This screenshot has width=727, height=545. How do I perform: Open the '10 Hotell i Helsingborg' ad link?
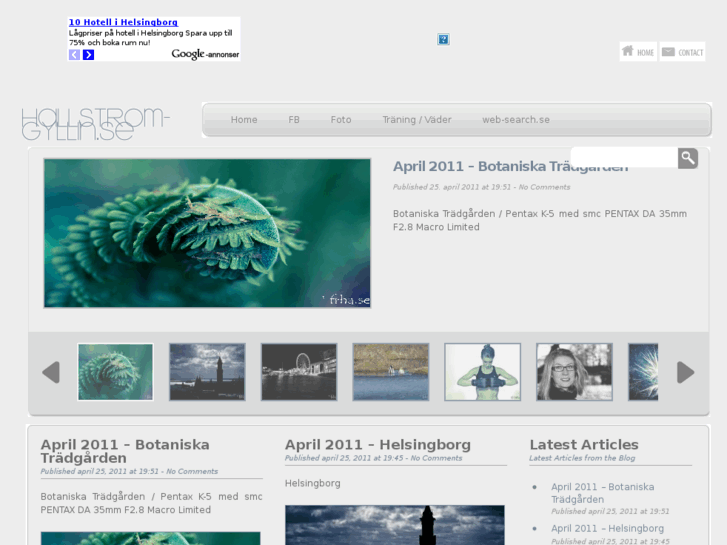(x=123, y=22)
